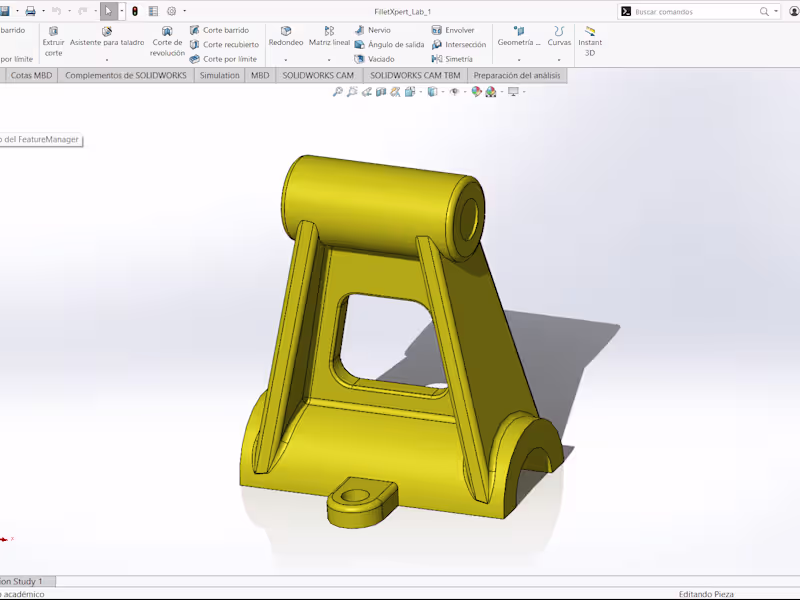The height and width of the screenshot is (600, 800).
Task: Click the Editando Pieza status text
Action: 706,594
